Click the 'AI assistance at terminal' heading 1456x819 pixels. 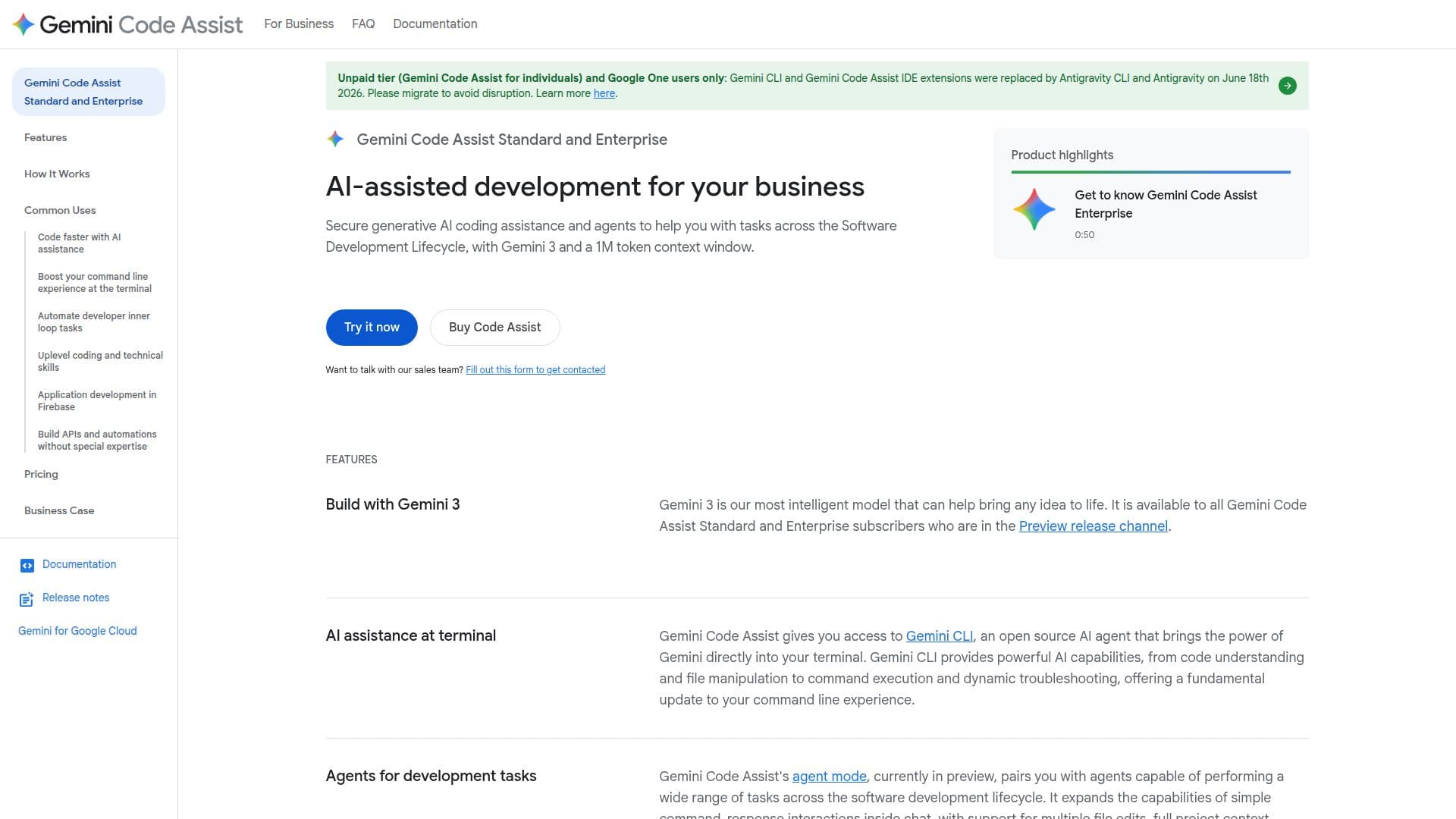pos(411,635)
